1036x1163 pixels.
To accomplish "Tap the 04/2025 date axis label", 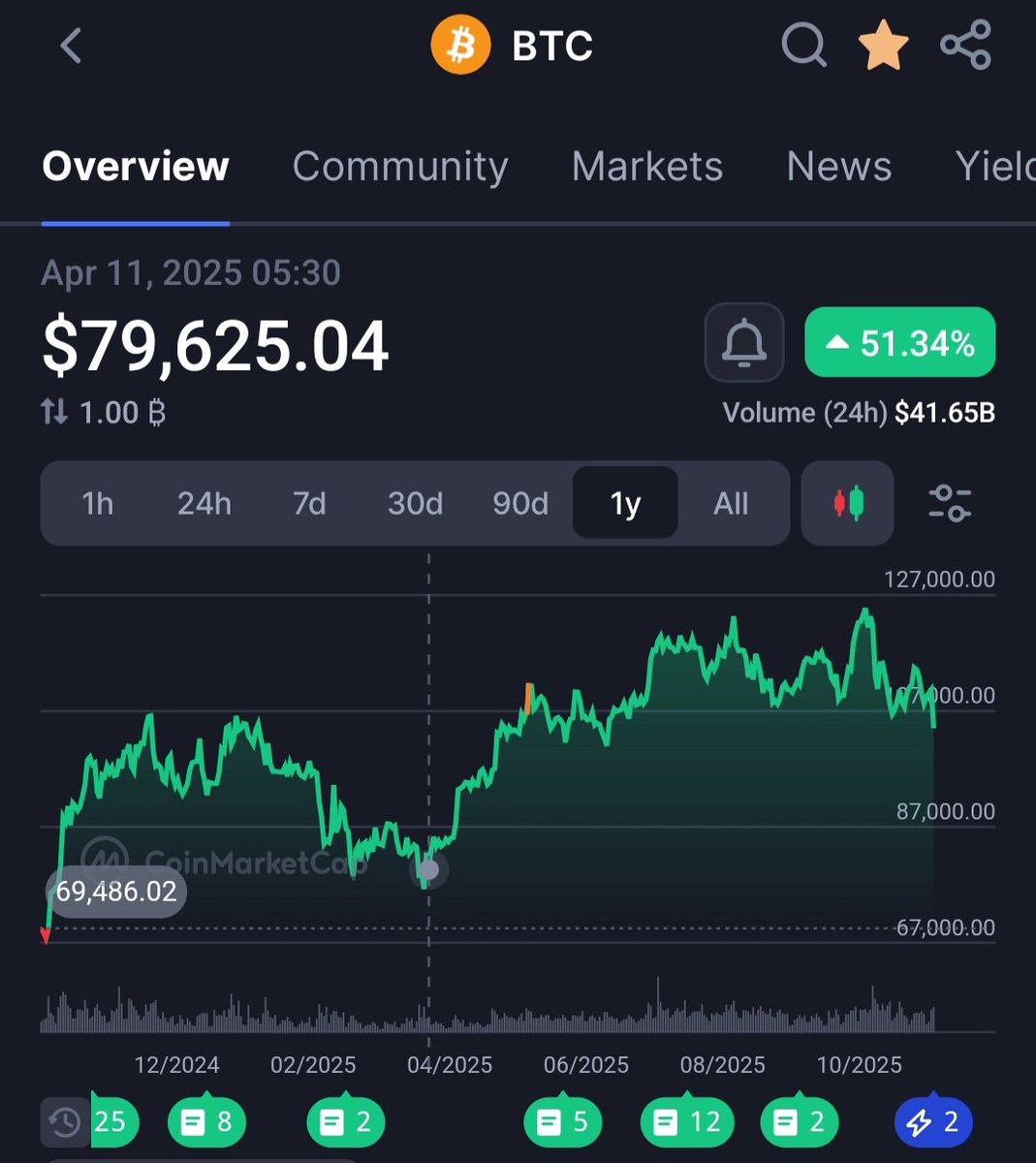I will click(x=450, y=1065).
